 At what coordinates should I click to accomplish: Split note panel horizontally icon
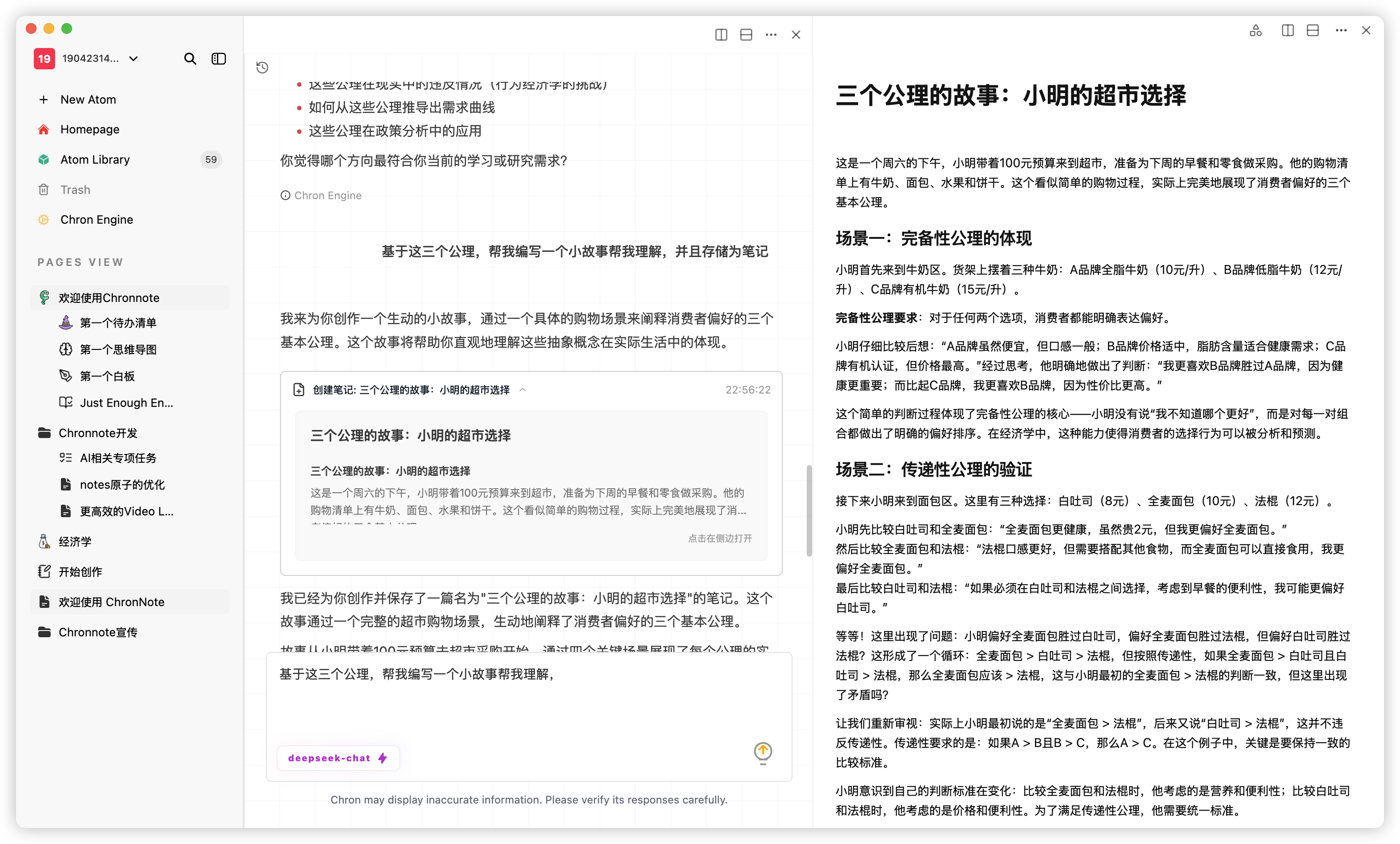point(1312,31)
